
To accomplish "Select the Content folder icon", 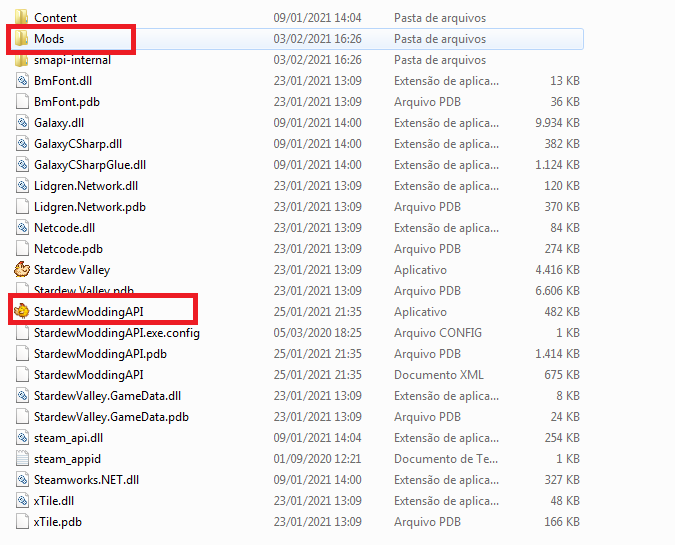I will [x=22, y=17].
